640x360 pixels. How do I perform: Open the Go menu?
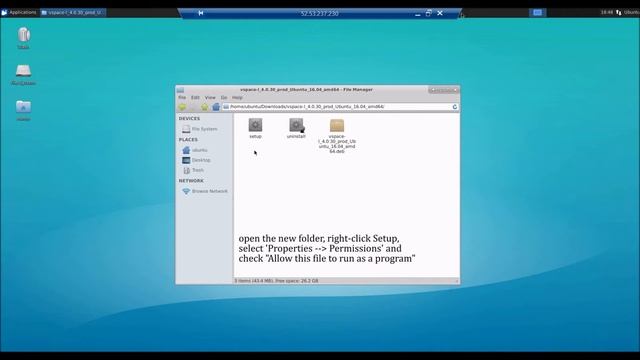224,98
